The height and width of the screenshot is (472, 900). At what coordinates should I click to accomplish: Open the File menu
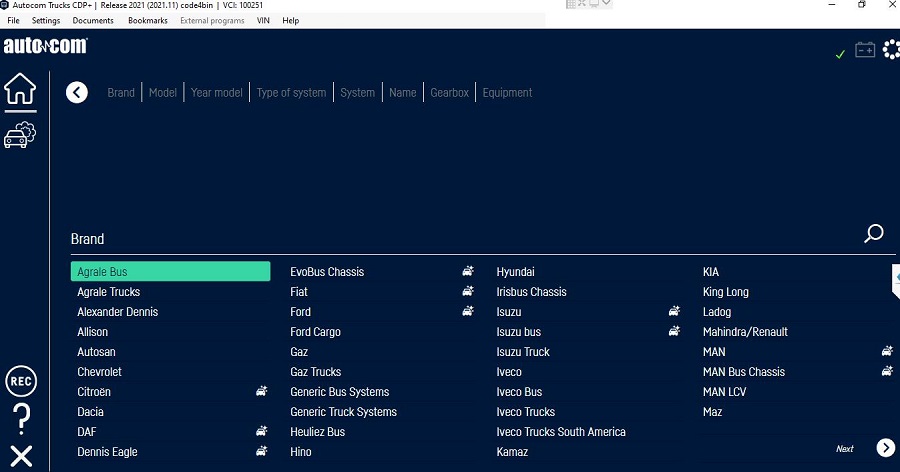click(13, 20)
